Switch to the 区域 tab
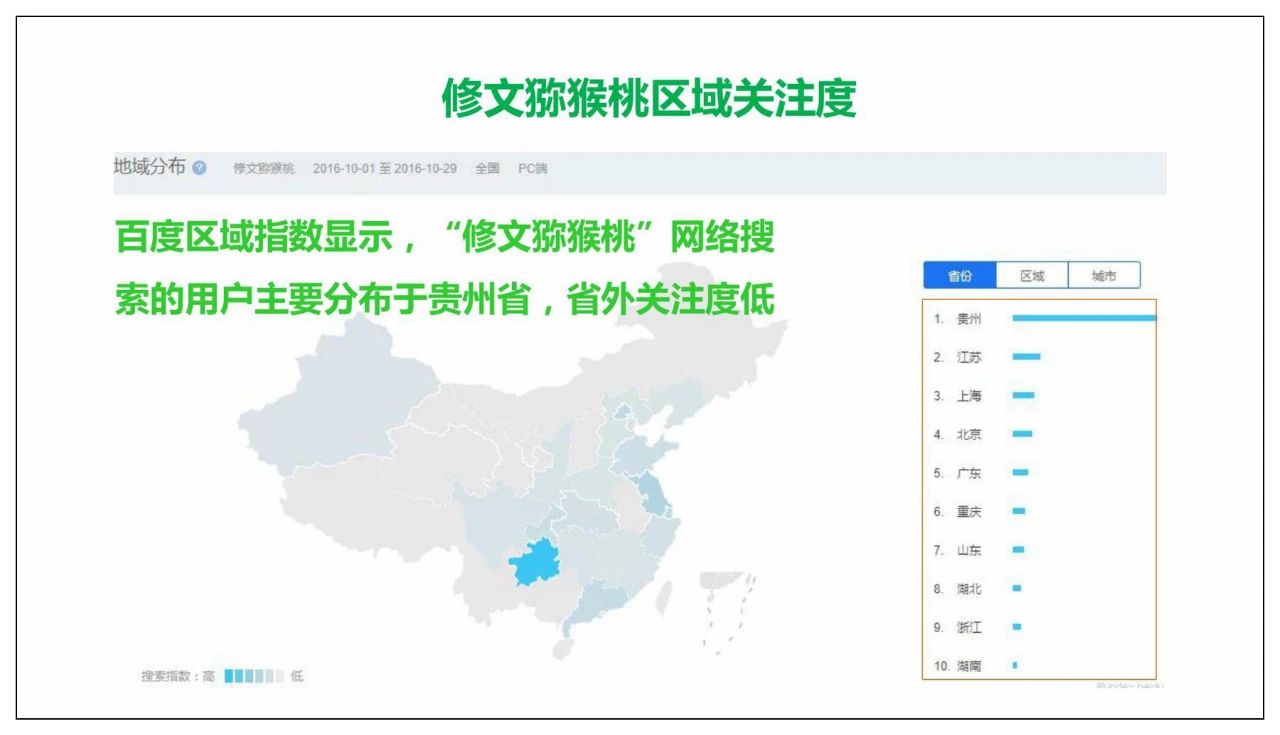The image size is (1280, 735). point(1031,276)
